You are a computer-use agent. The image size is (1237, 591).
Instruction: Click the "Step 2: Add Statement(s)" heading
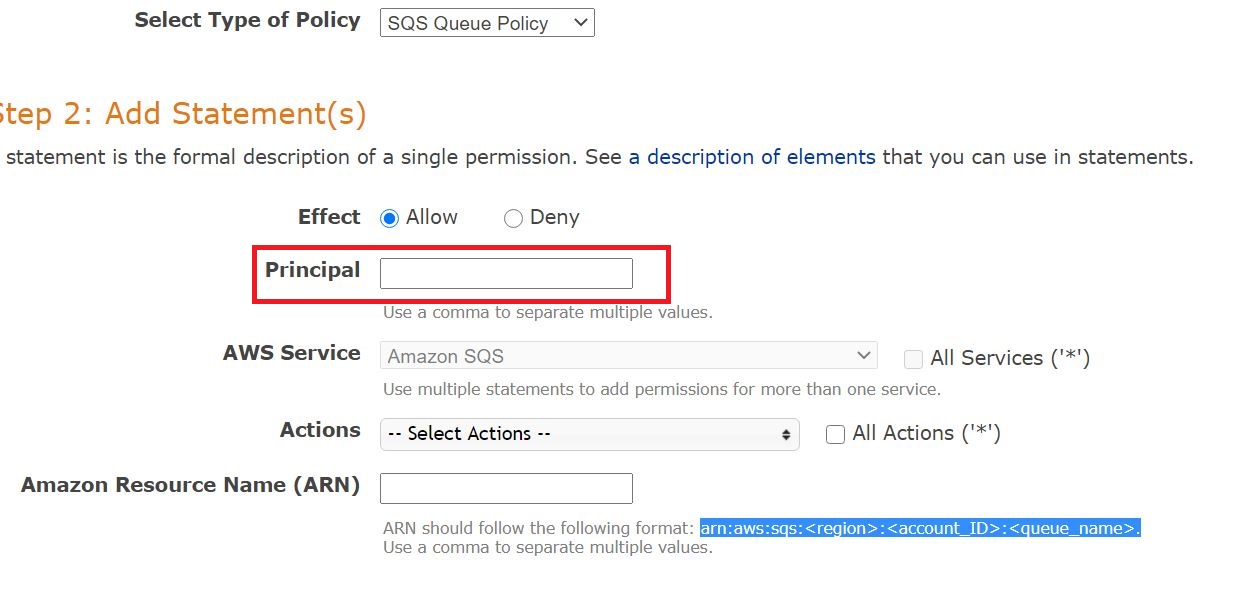[x=182, y=114]
